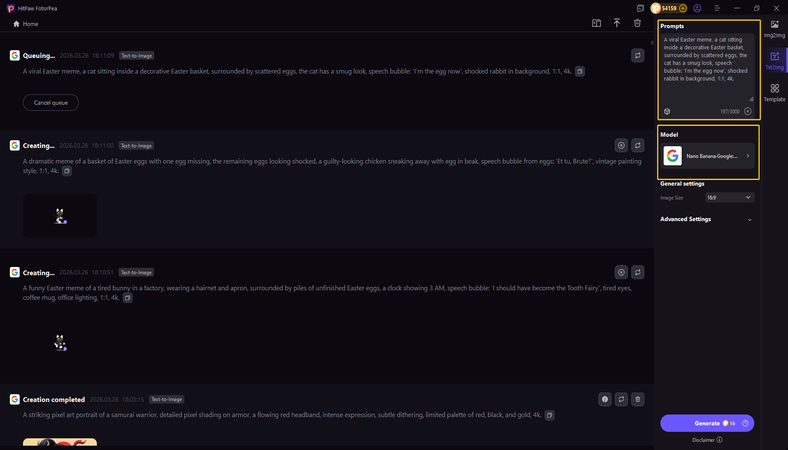Select the Txt2img sidebar icon
This screenshot has height=450, width=788.
[x=774, y=60]
